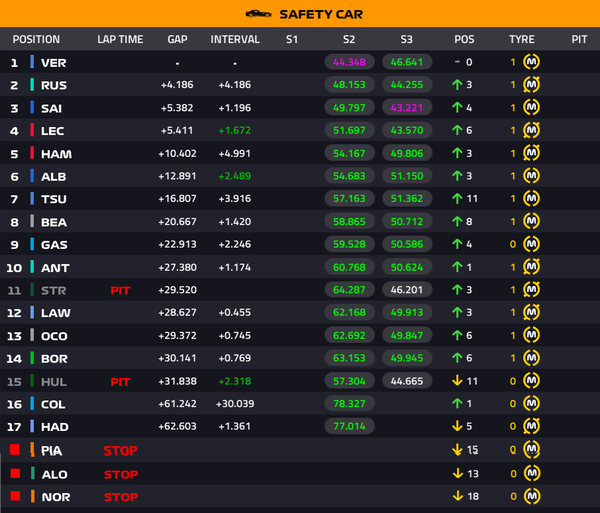Viewport: 600px width, 513px height.
Task: Click team color bar next to GAS
Action: point(32,244)
